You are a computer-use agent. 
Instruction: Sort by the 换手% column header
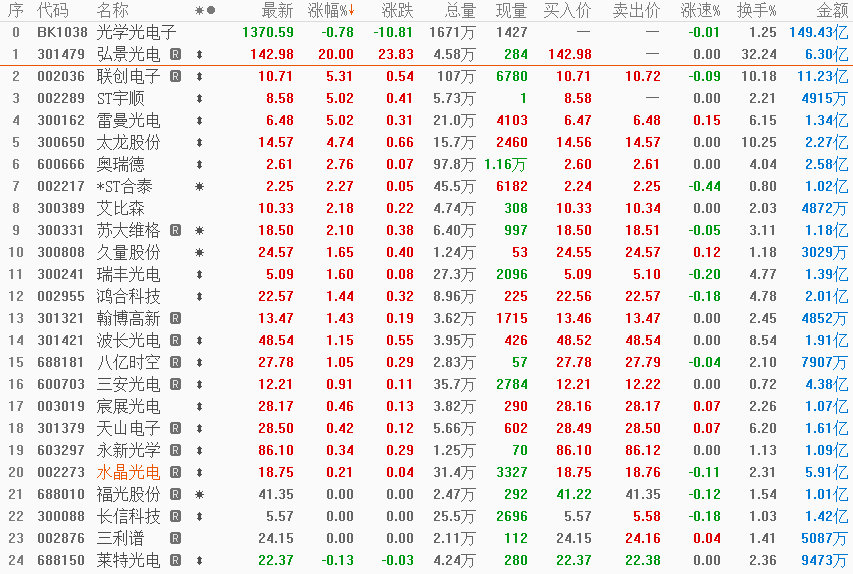point(757,10)
